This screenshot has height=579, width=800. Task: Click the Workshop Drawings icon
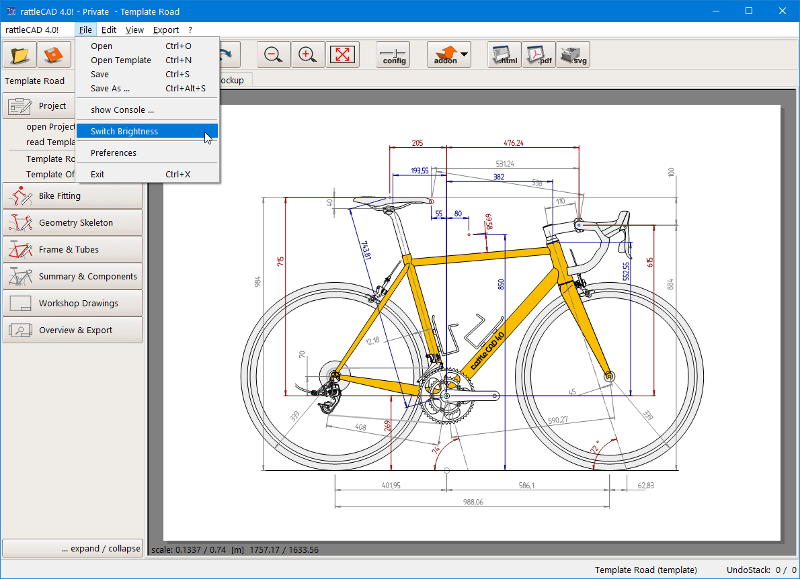tap(20, 304)
